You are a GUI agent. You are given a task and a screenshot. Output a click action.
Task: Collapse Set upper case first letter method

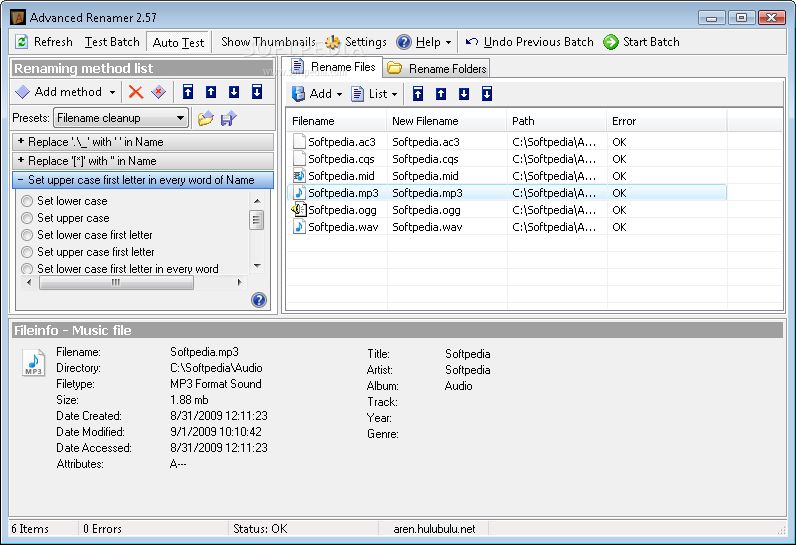tap(143, 180)
